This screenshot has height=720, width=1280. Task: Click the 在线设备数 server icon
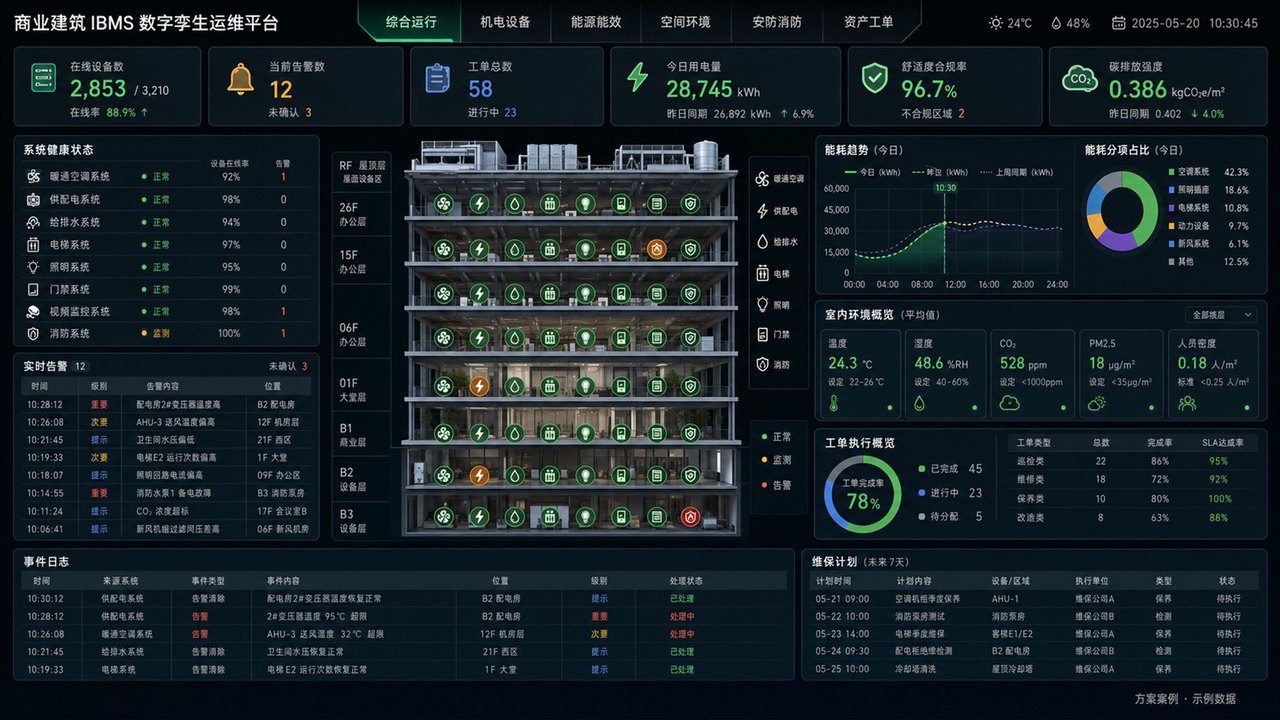pos(43,78)
